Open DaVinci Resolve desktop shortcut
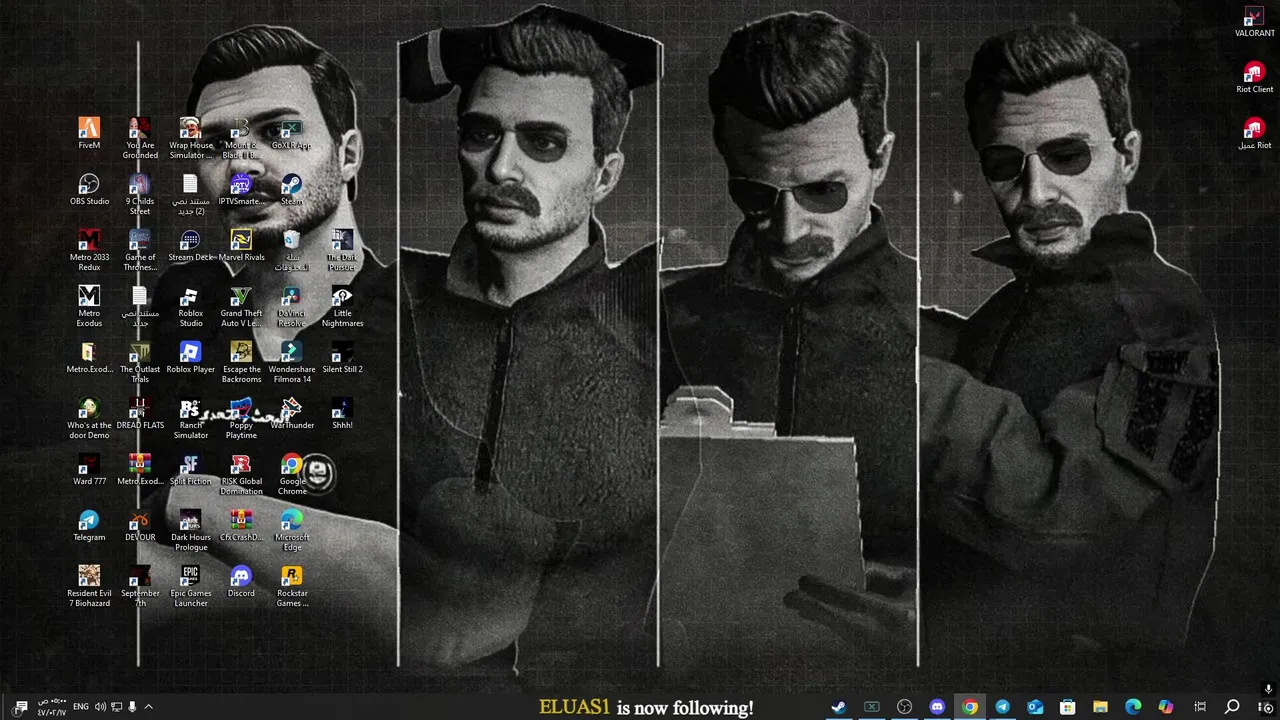The height and width of the screenshot is (720, 1280). pos(291,307)
